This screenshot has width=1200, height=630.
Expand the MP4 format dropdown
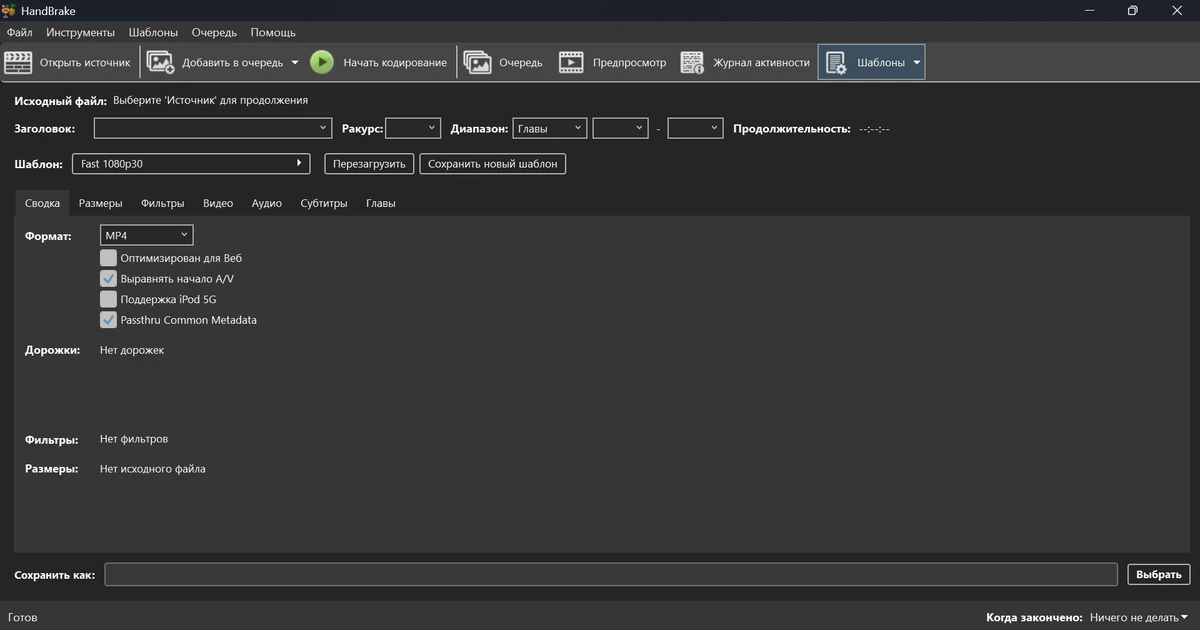pyautogui.click(x=146, y=235)
